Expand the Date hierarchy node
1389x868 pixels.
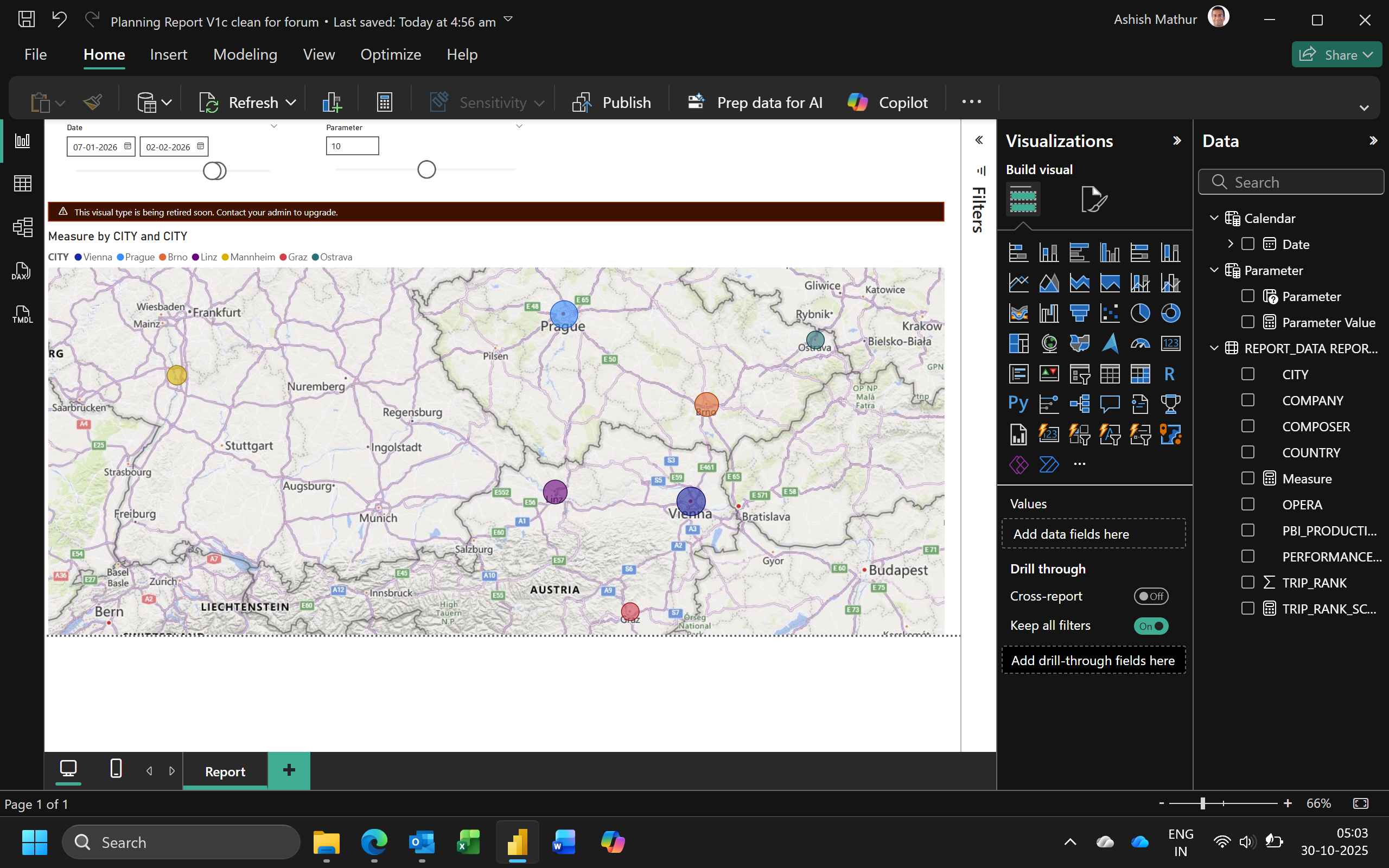point(1230,244)
